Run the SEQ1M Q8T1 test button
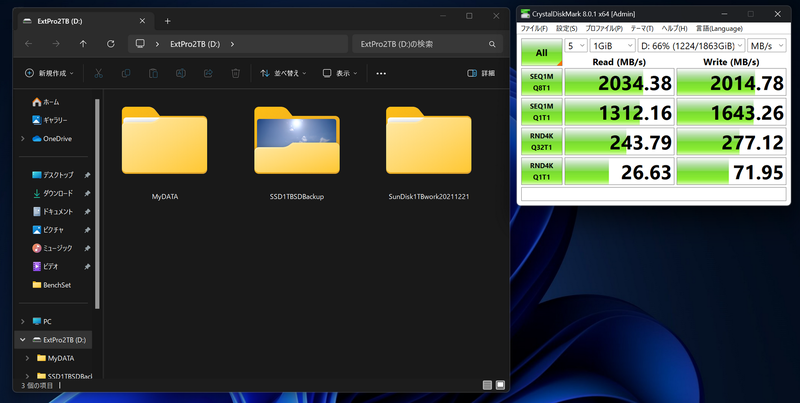 coord(540,82)
